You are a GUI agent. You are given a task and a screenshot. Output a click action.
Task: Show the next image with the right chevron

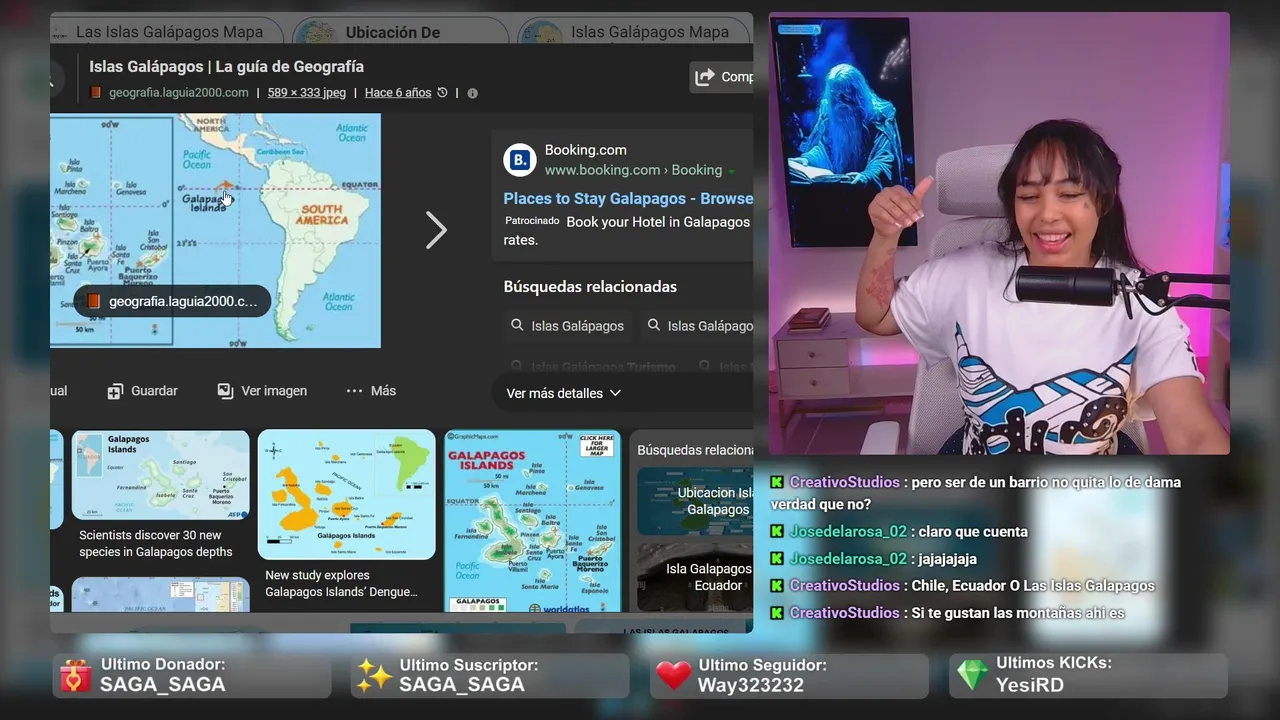coord(436,230)
